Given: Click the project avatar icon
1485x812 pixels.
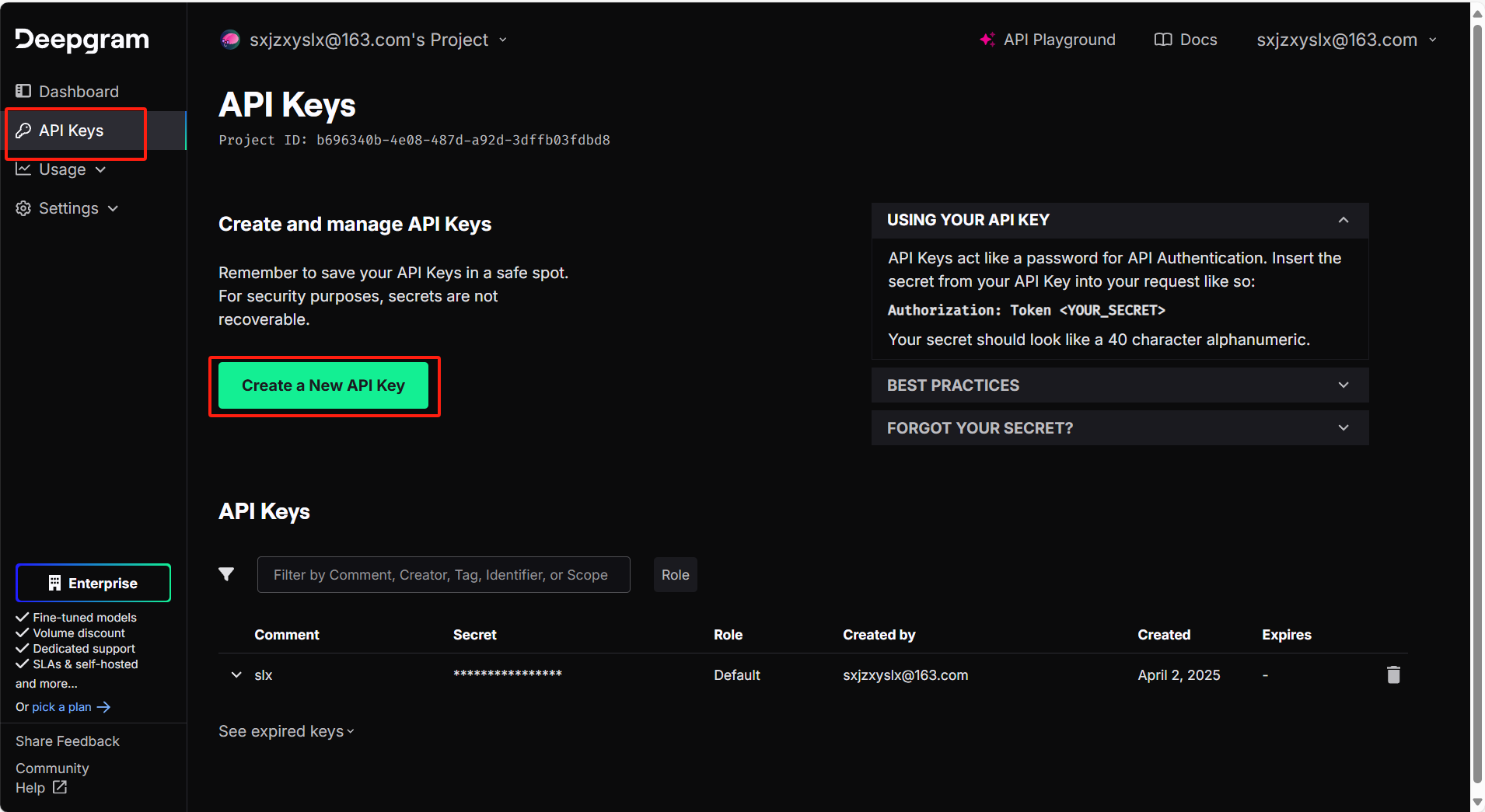Looking at the screenshot, I should pos(230,40).
